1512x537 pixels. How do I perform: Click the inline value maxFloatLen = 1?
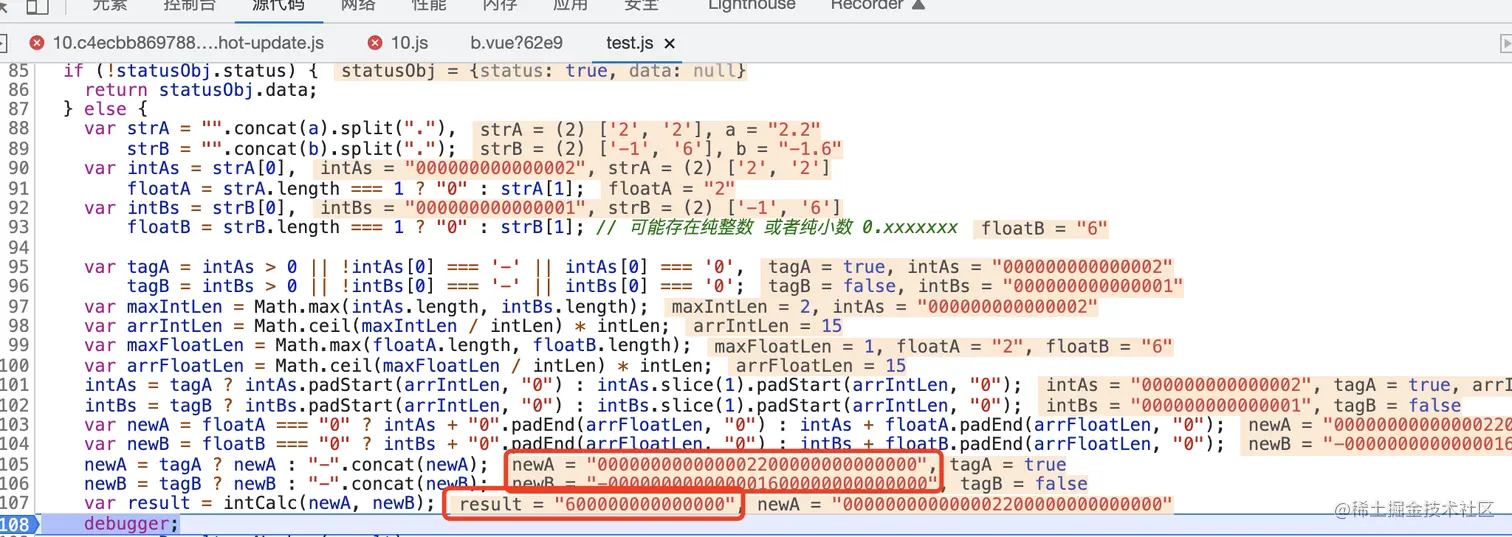[797, 346]
